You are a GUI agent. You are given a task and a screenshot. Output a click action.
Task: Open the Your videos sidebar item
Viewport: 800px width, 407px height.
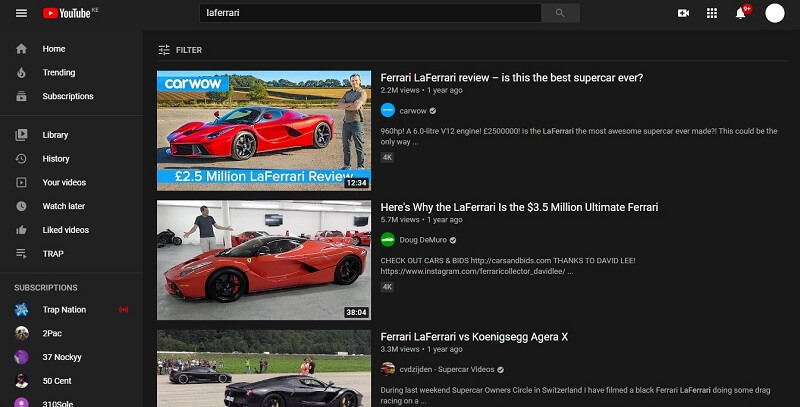(x=71, y=183)
